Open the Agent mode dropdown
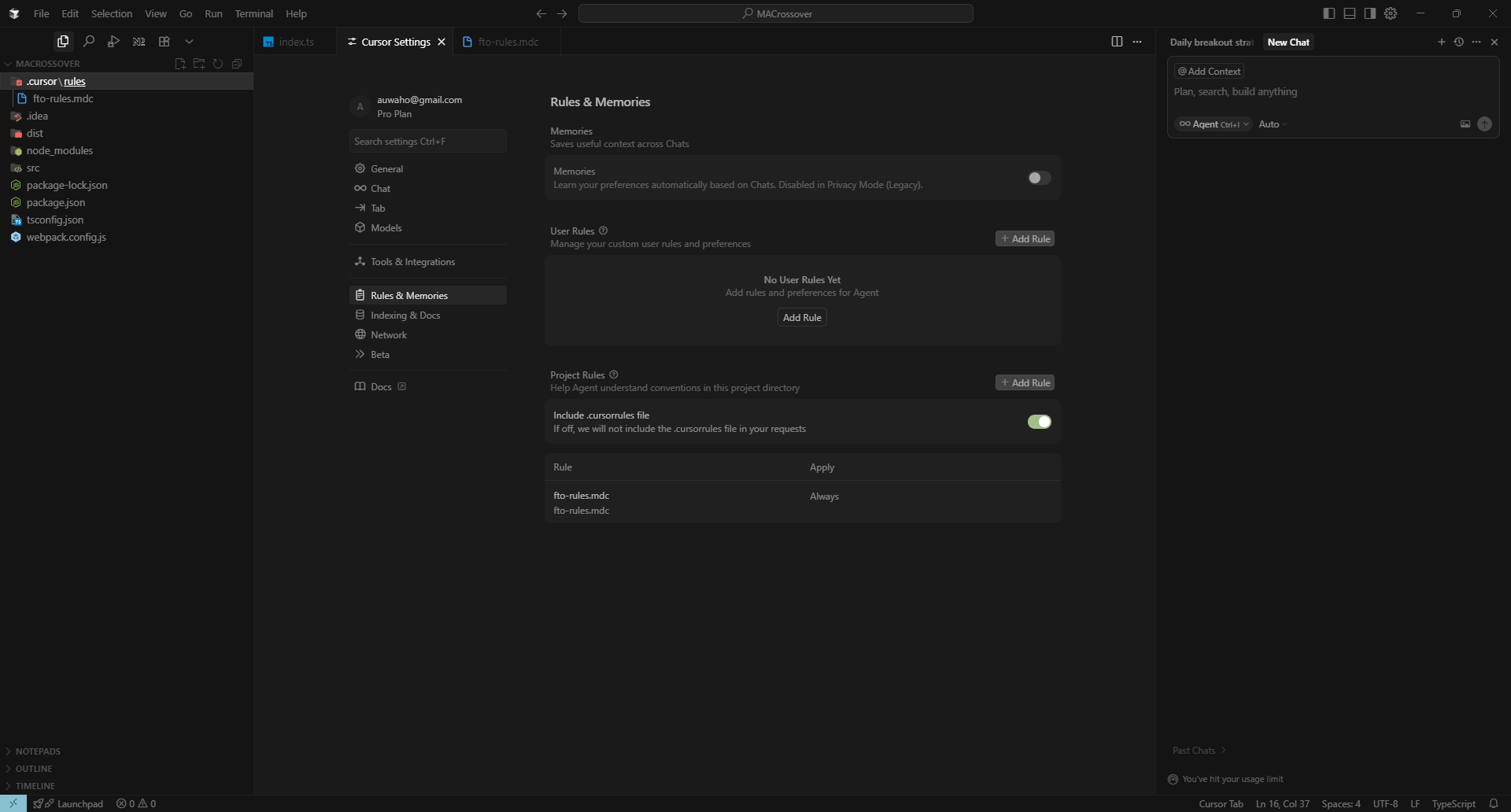Screen dimensions: 1511x812 coord(1213,124)
